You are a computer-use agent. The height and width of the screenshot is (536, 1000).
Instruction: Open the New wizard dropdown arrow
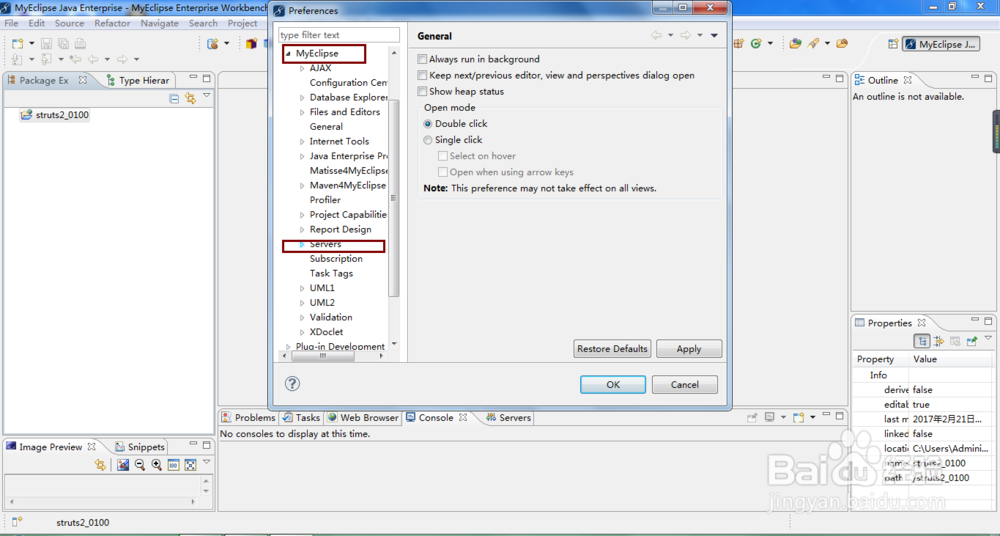tap(32, 43)
